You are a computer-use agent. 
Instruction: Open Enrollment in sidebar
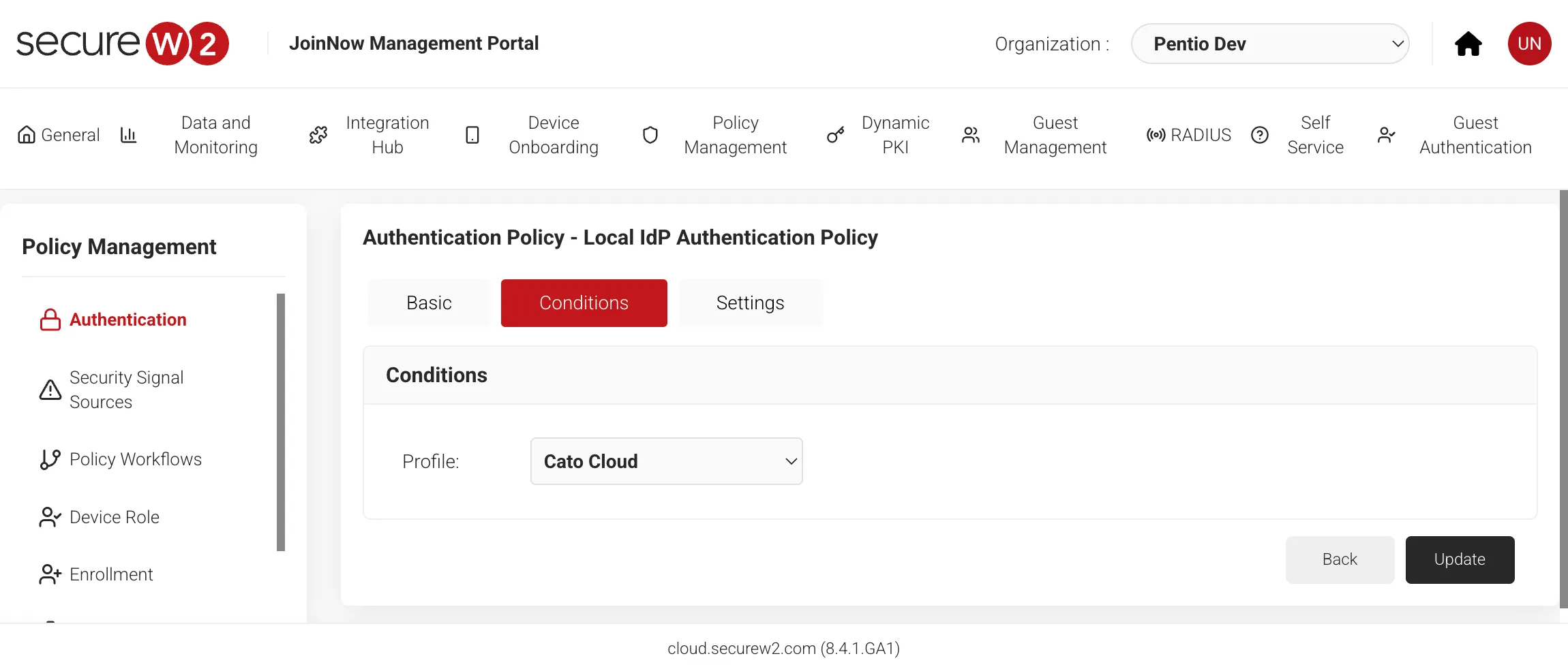pyautogui.click(x=111, y=574)
